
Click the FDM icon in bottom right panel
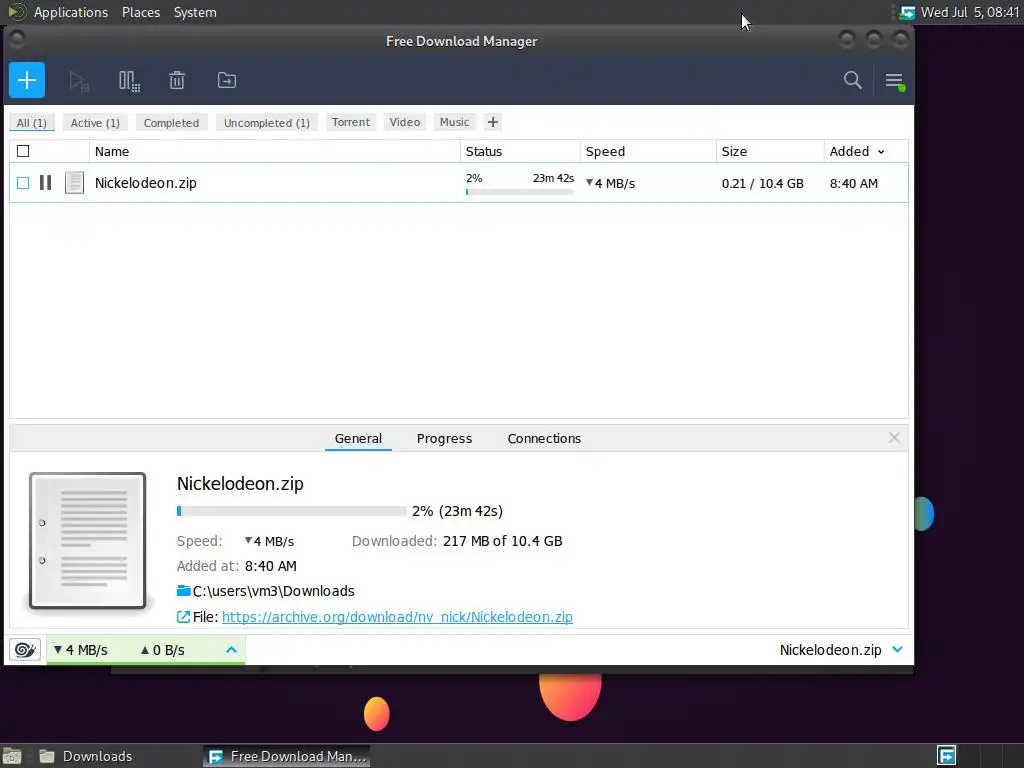click(x=946, y=756)
